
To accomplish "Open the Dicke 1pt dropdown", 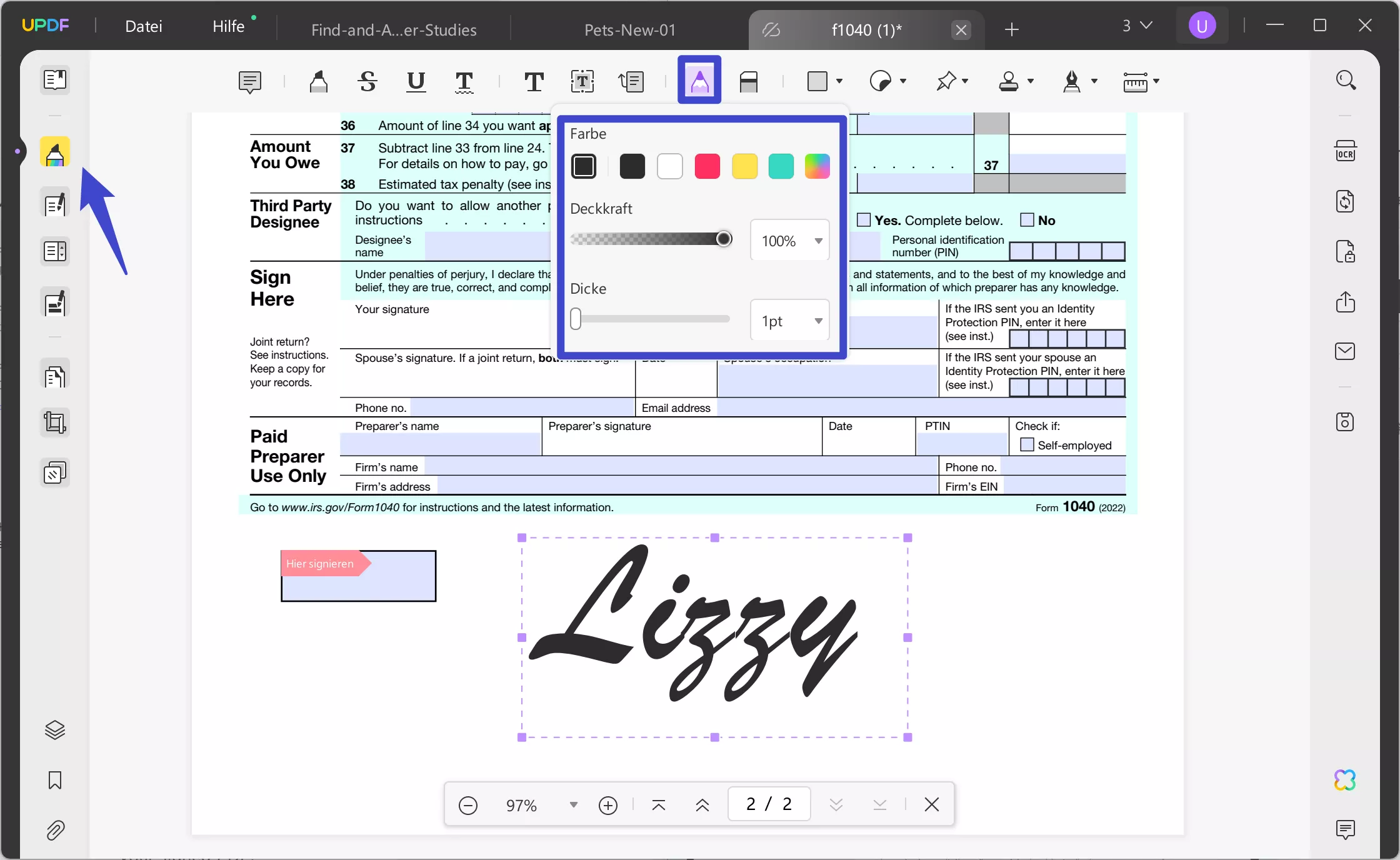I will coord(818,321).
